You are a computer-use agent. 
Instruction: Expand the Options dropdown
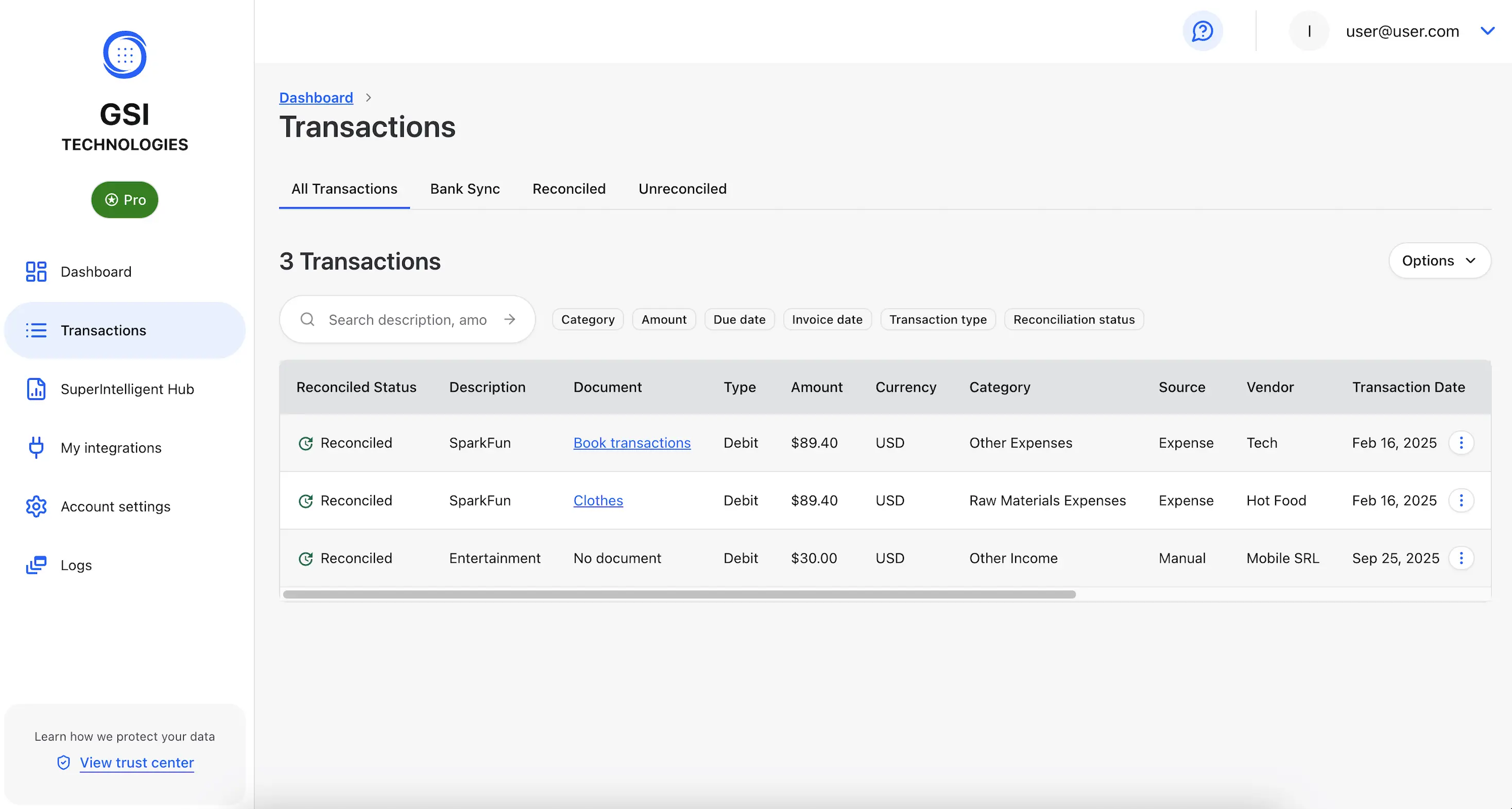(x=1439, y=260)
